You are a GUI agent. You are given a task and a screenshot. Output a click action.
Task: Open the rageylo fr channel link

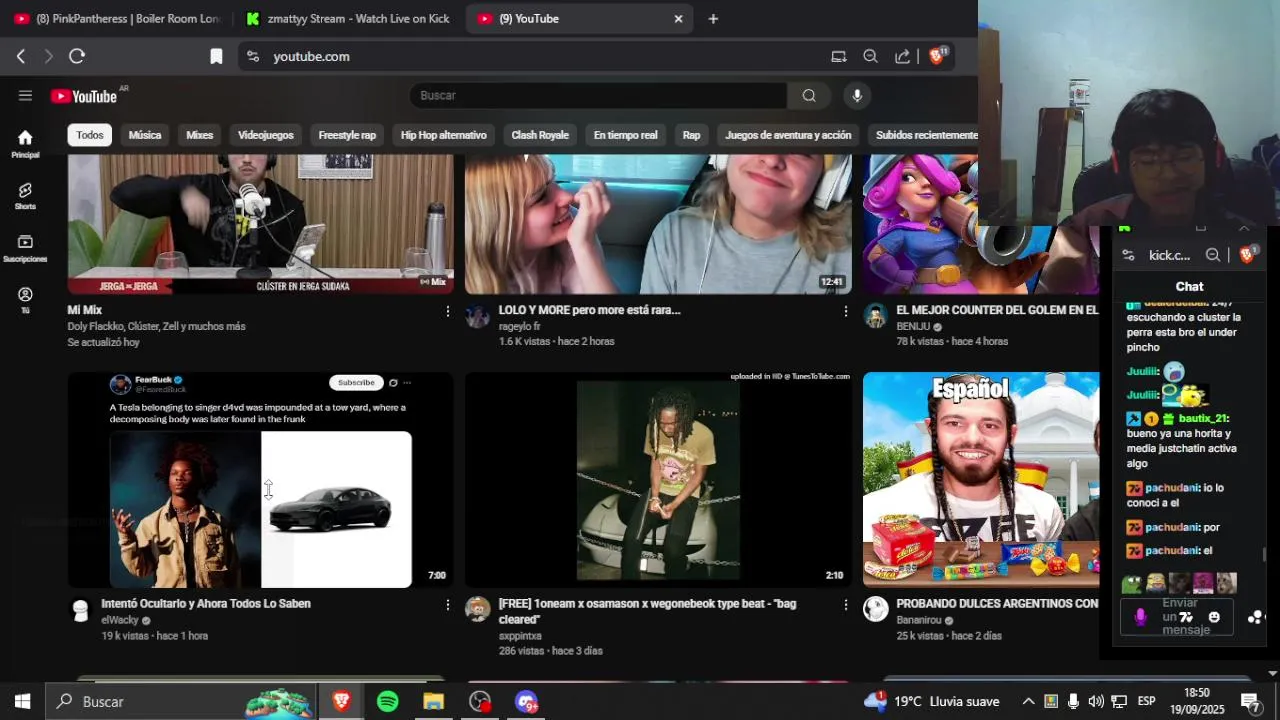click(x=520, y=326)
